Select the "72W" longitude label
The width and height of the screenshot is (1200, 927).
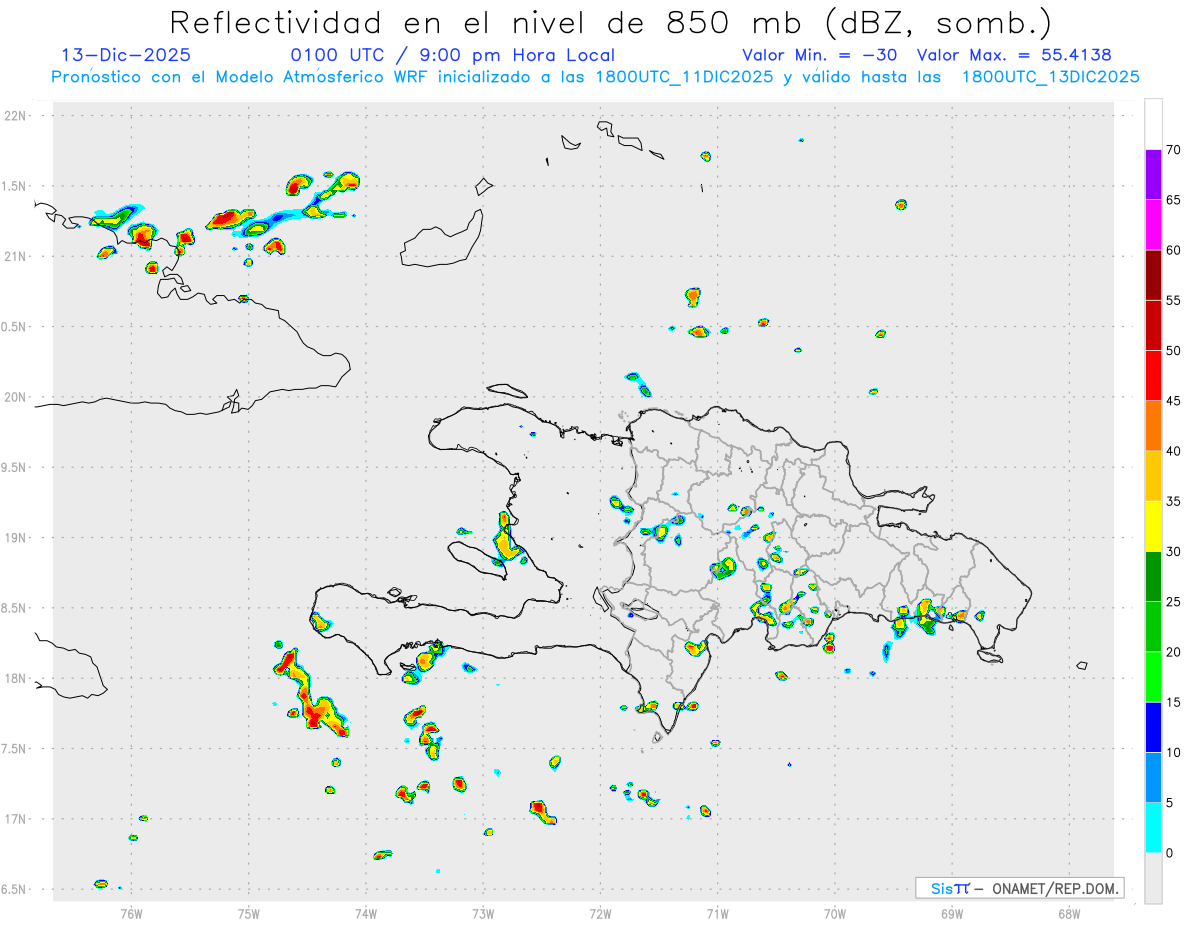[x=600, y=912]
